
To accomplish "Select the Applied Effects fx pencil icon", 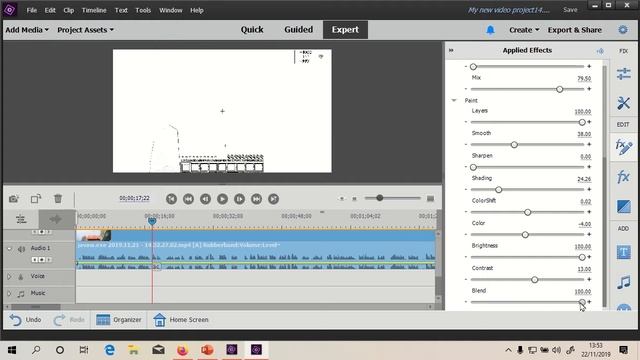I will coord(624,147).
